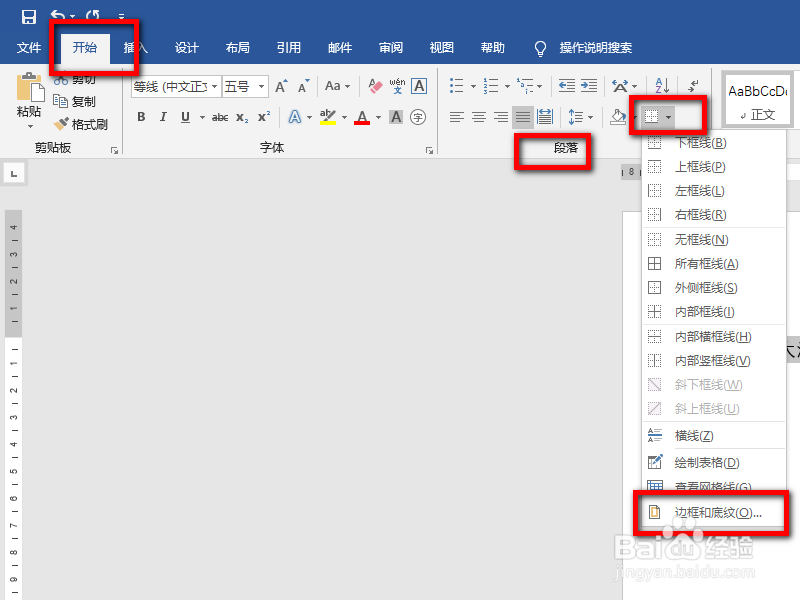Apply yellow text highlight color

coord(328,117)
